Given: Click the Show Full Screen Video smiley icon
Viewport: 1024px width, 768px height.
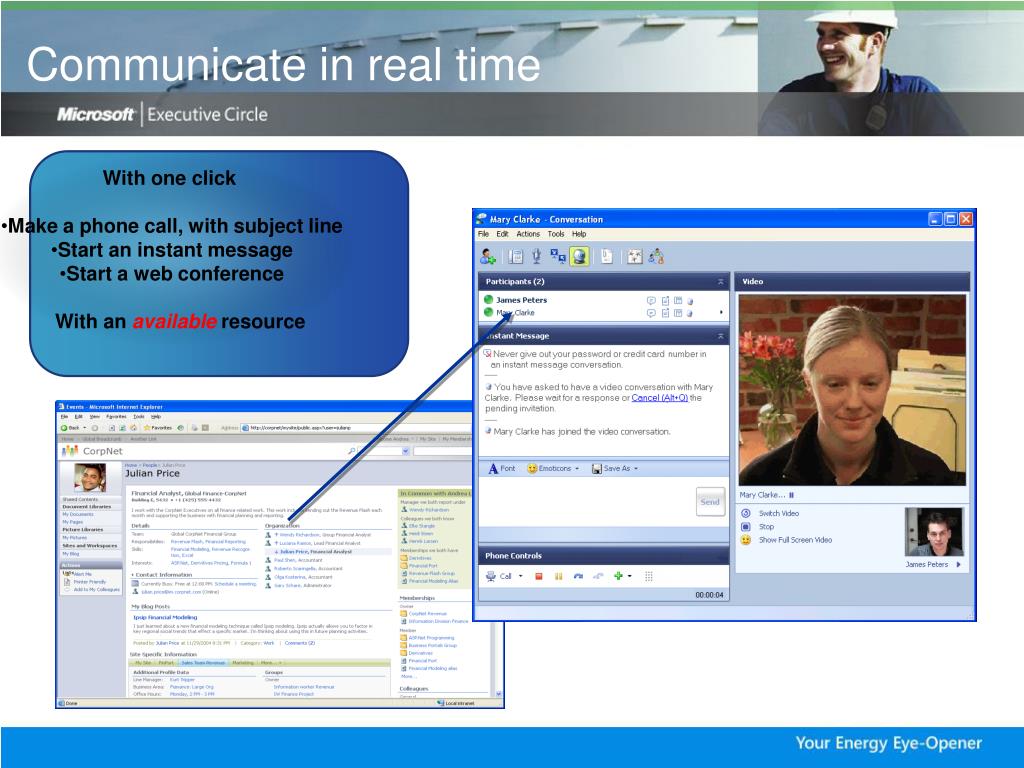Looking at the screenshot, I should tap(746, 540).
